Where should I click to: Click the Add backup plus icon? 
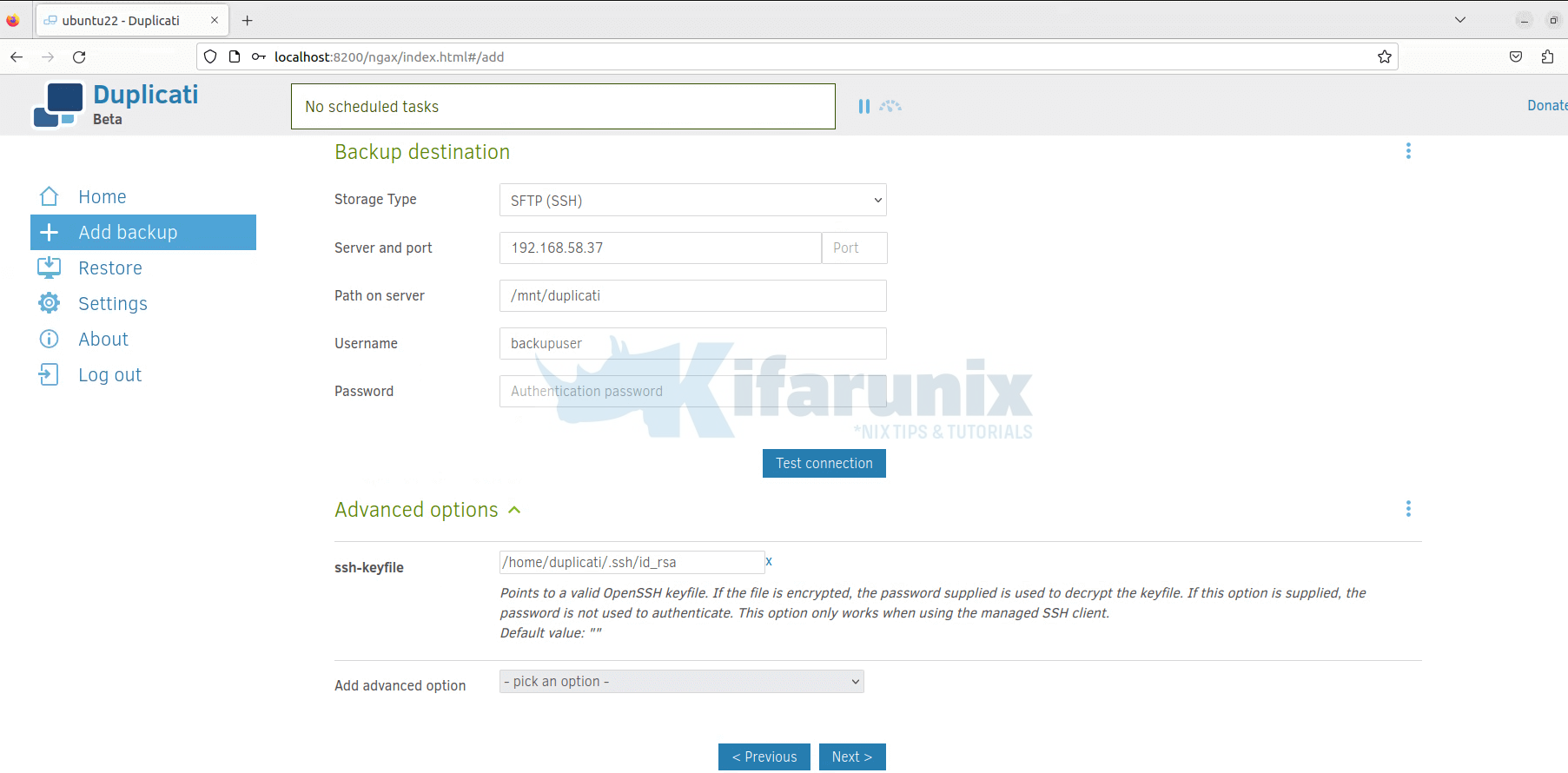50,232
